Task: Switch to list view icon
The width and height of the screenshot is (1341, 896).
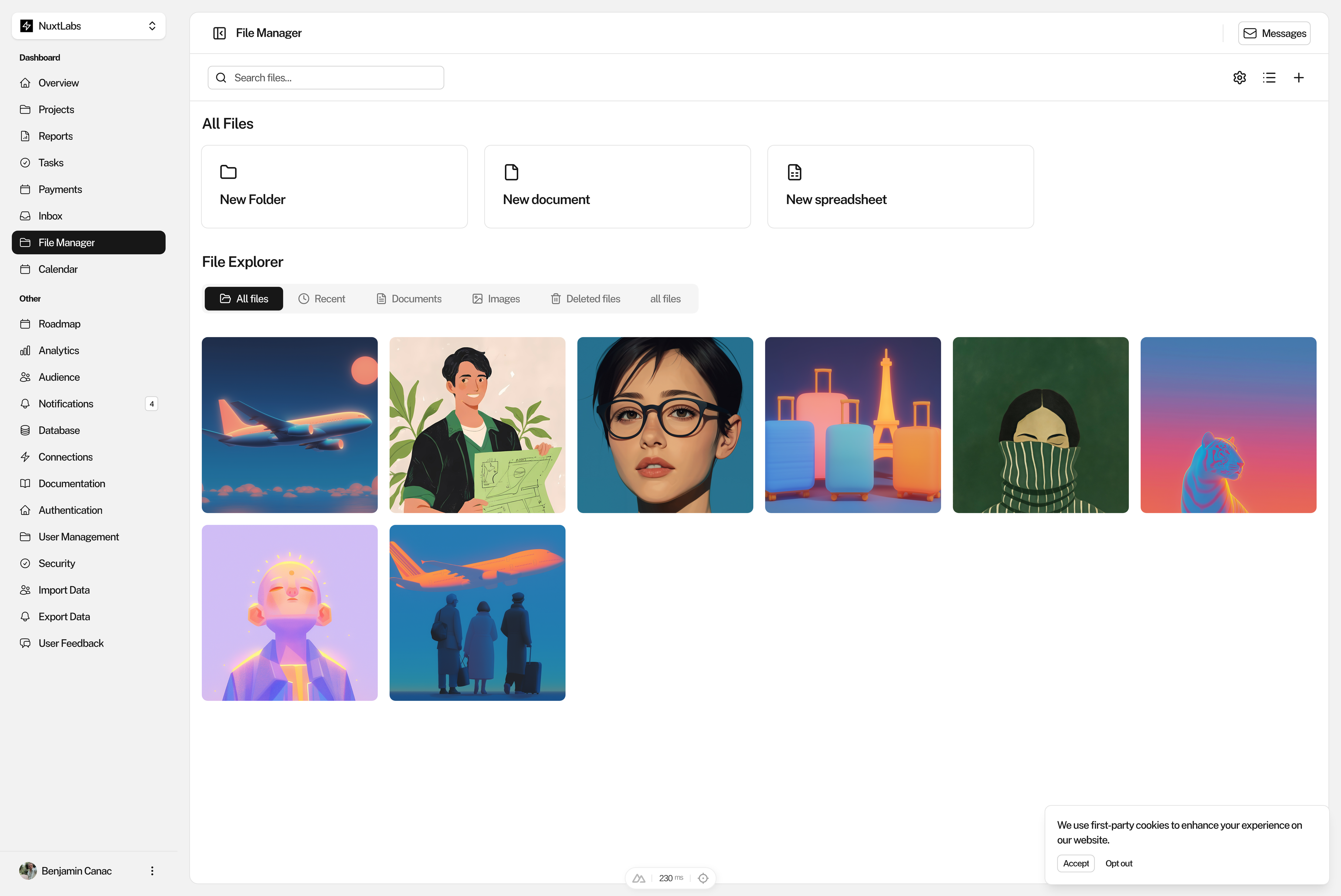Action: [1269, 78]
